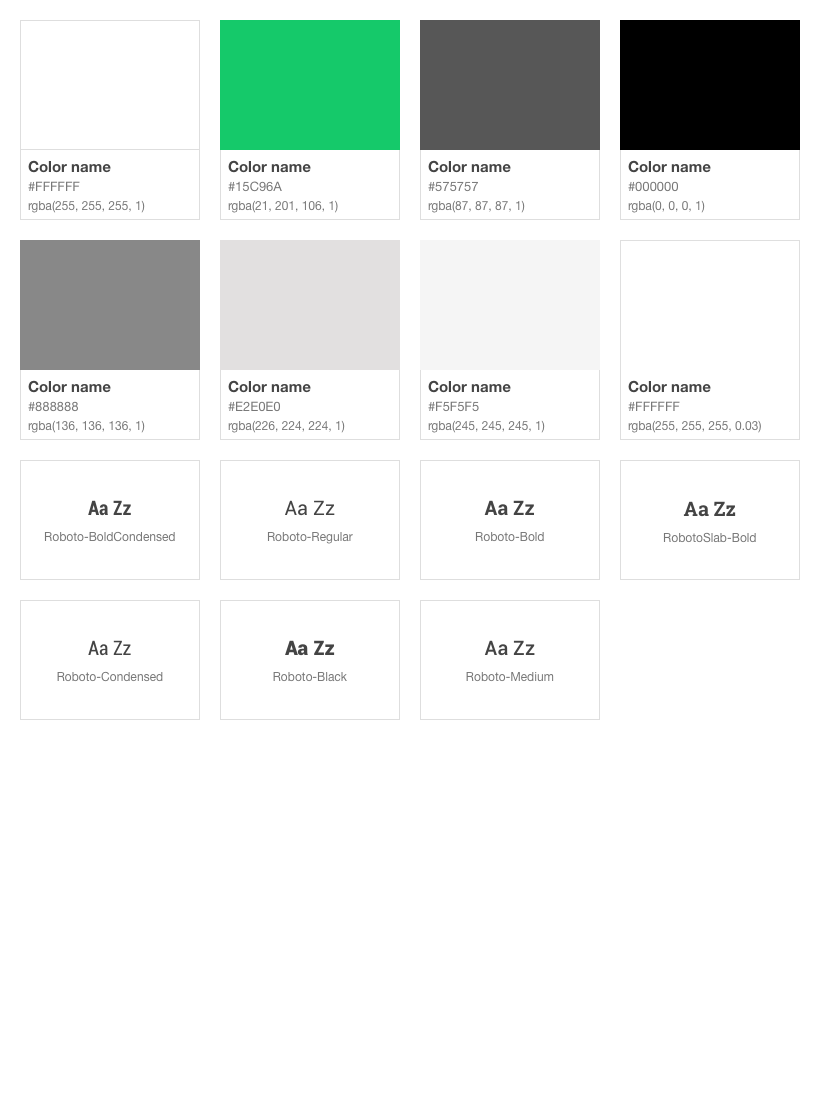Viewport: 820px width, 1120px height.
Task: Click the Color name label under black swatch
Action: (669, 167)
